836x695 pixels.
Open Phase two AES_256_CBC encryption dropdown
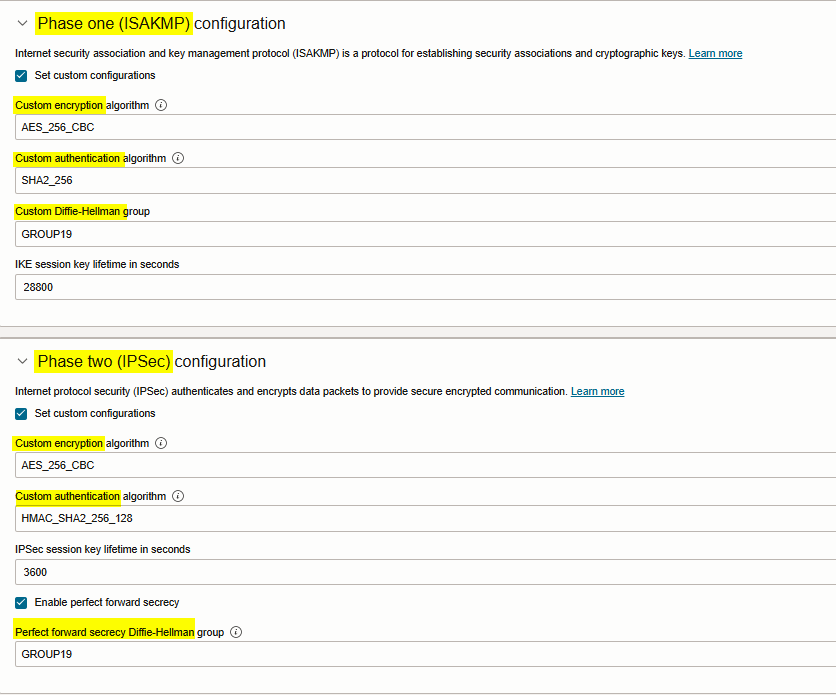425,465
